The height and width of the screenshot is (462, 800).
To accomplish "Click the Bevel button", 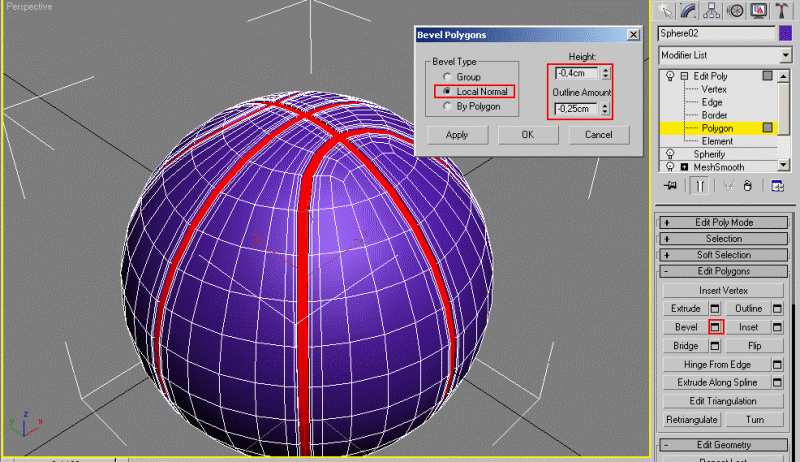I will (685, 327).
